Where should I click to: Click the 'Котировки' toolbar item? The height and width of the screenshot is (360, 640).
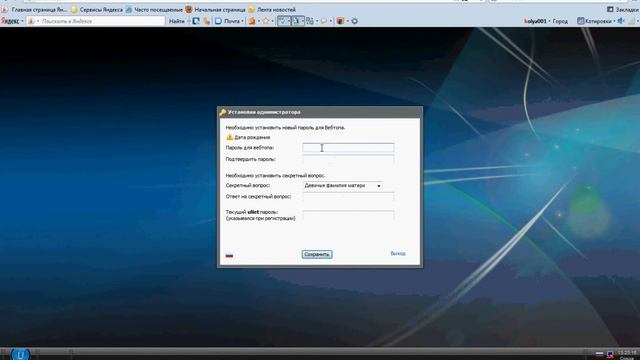pyautogui.click(x=594, y=21)
